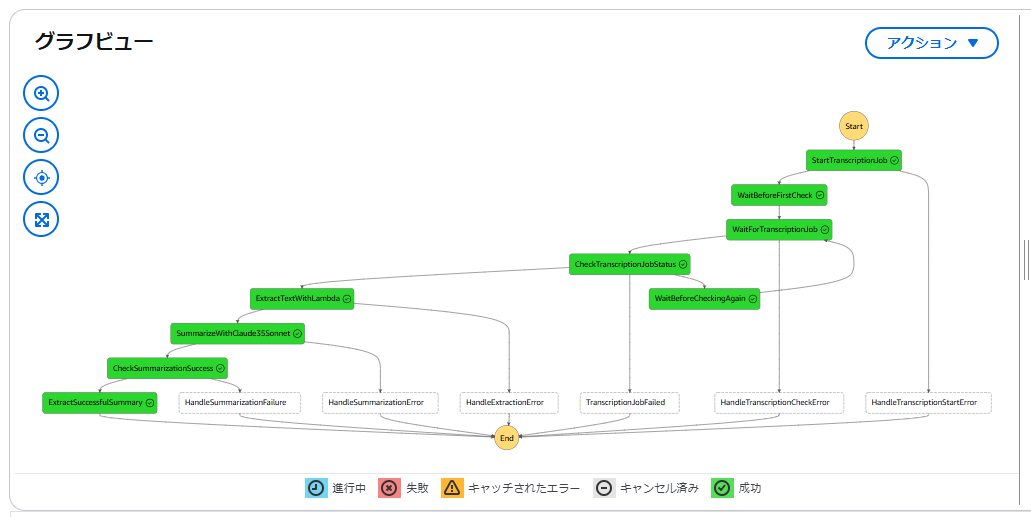The width and height of the screenshot is (1031, 517).
Task: Fit the graph with the fullscreen arrows icon
Action: pyautogui.click(x=41, y=219)
